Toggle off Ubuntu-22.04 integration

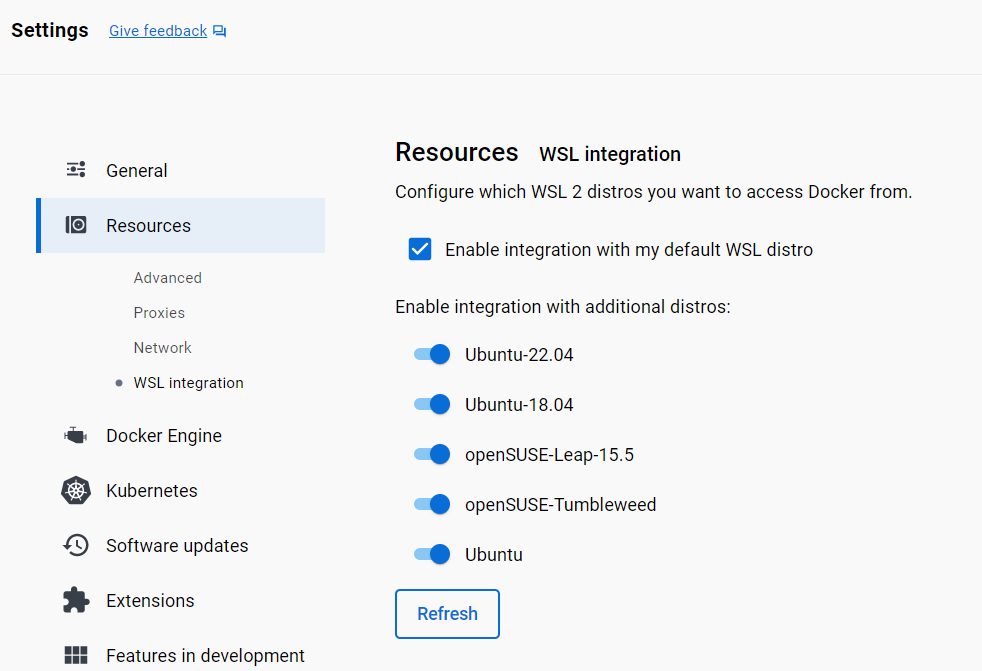click(432, 354)
